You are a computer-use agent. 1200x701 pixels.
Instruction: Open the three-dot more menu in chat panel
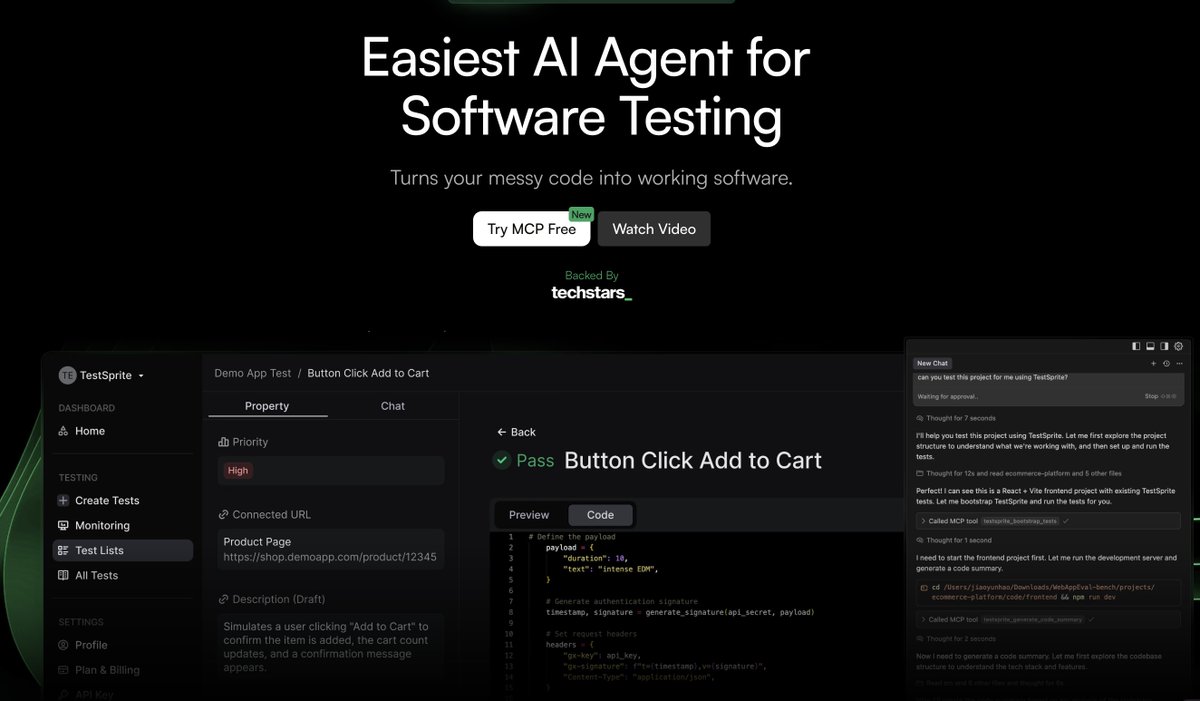[x=1179, y=363]
